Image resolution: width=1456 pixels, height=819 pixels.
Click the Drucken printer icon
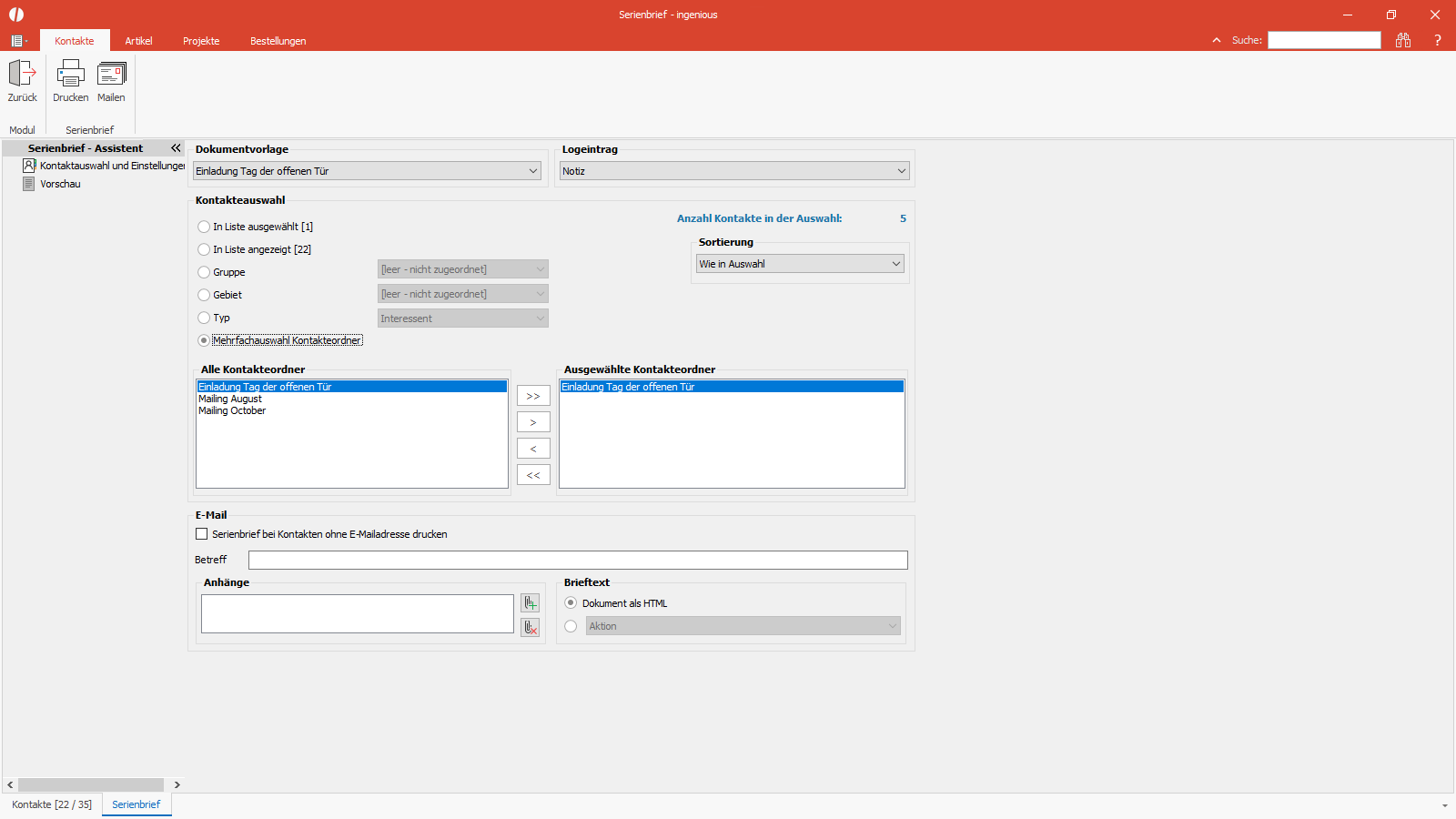pyautogui.click(x=70, y=73)
